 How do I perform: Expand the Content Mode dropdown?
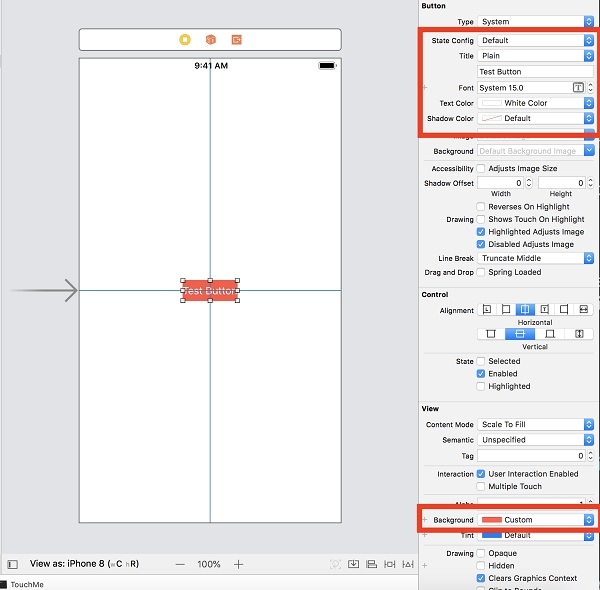[536, 425]
